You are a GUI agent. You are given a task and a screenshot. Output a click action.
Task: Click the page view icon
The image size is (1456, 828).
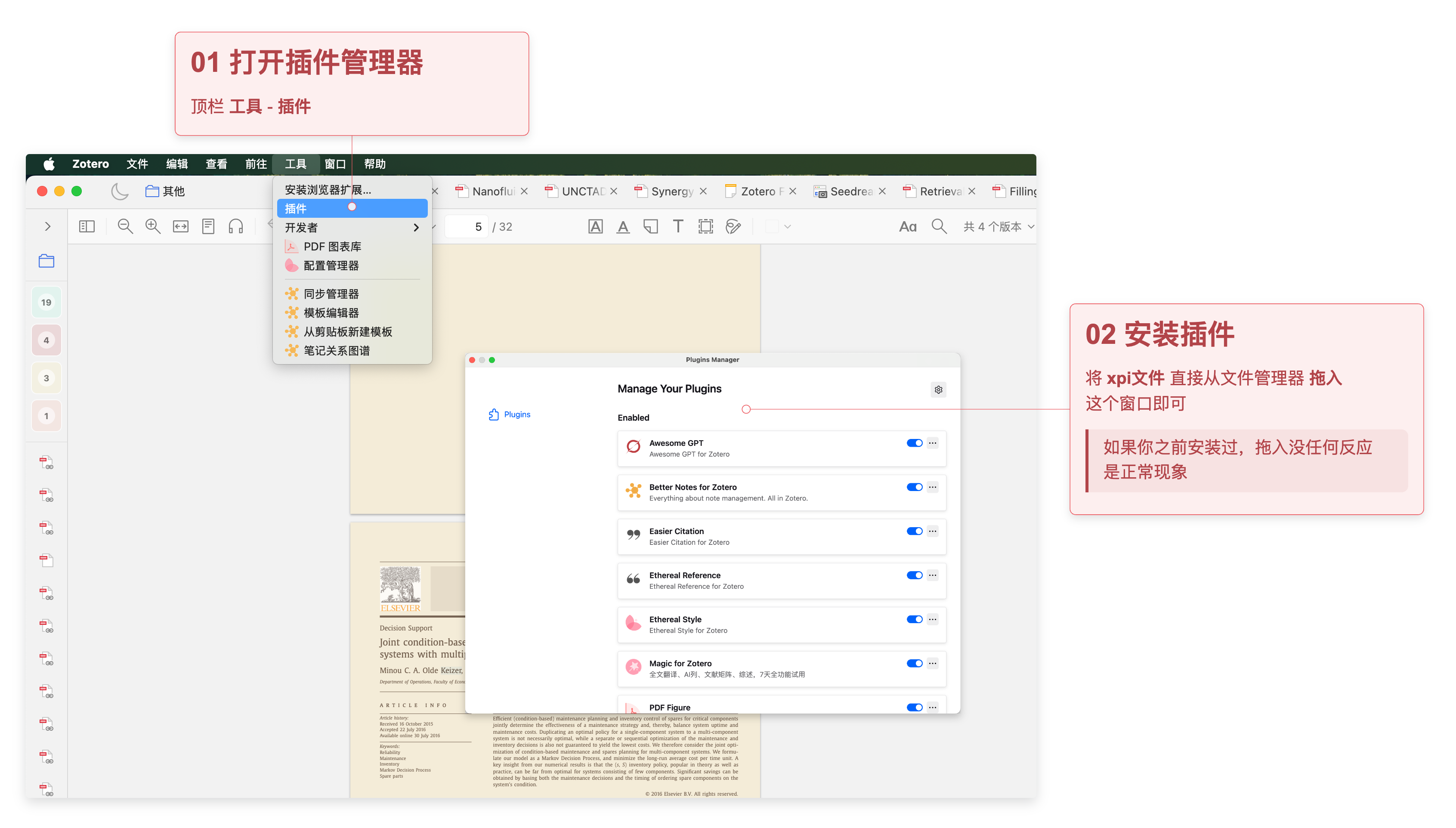point(208,227)
